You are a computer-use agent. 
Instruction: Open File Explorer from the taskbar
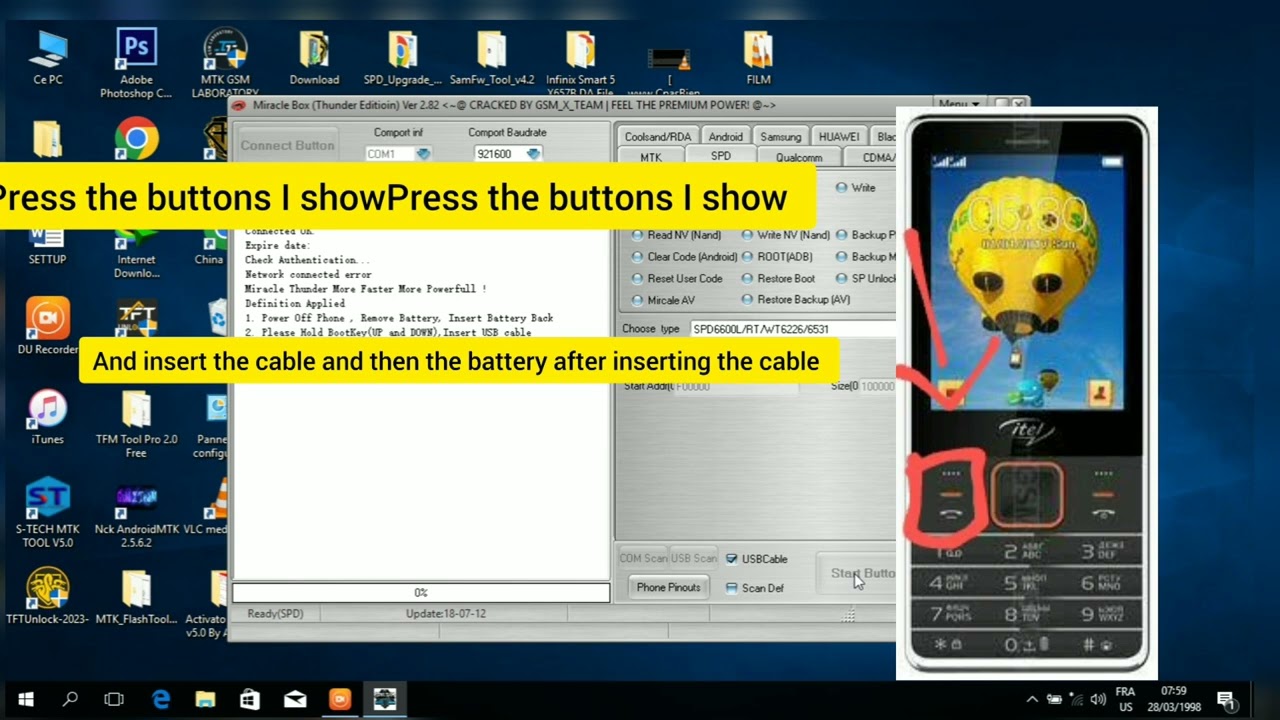(x=205, y=700)
